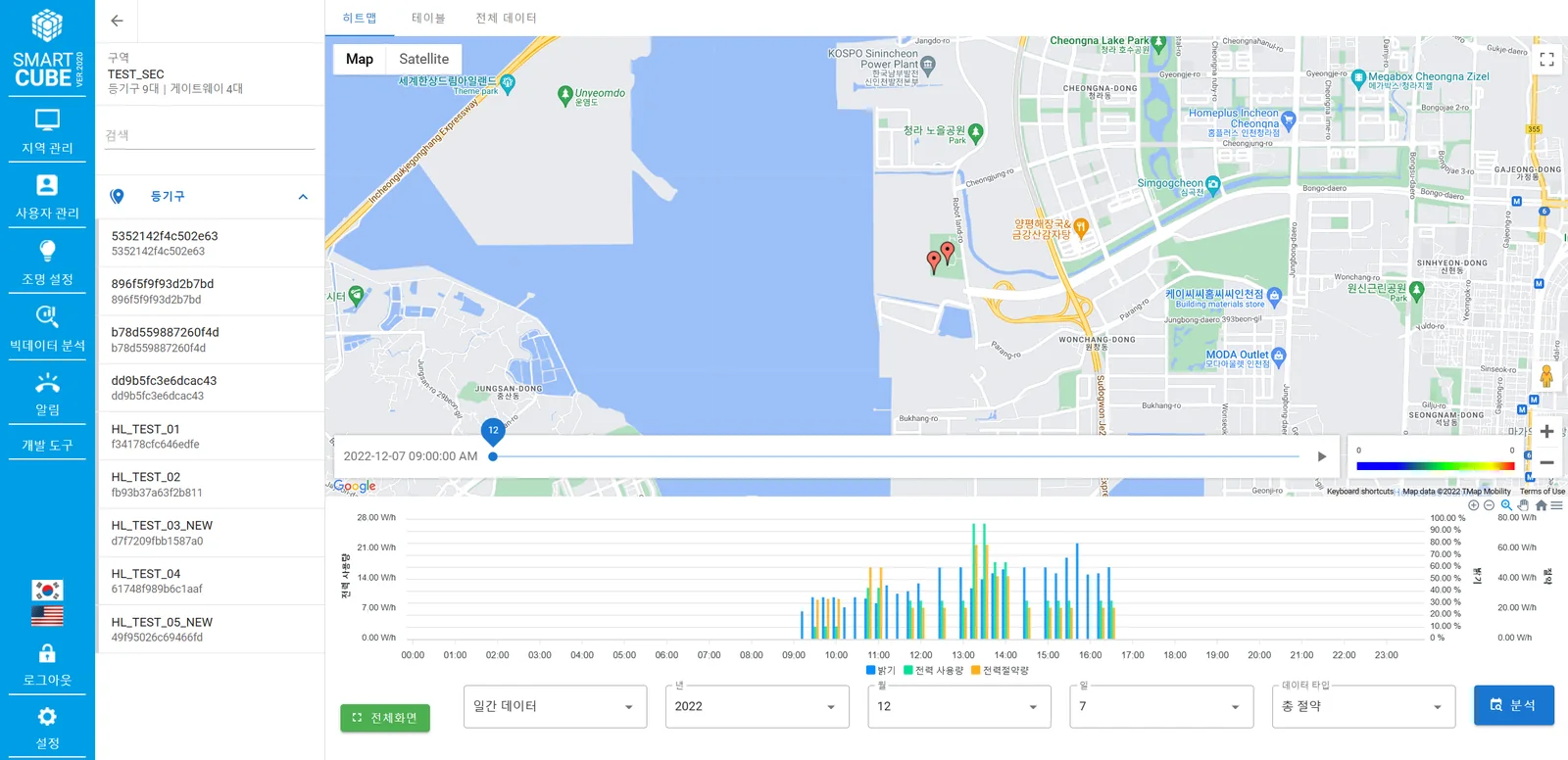Go back with the left arrow icon
Screen dimensions: 1568x760
coord(117,21)
